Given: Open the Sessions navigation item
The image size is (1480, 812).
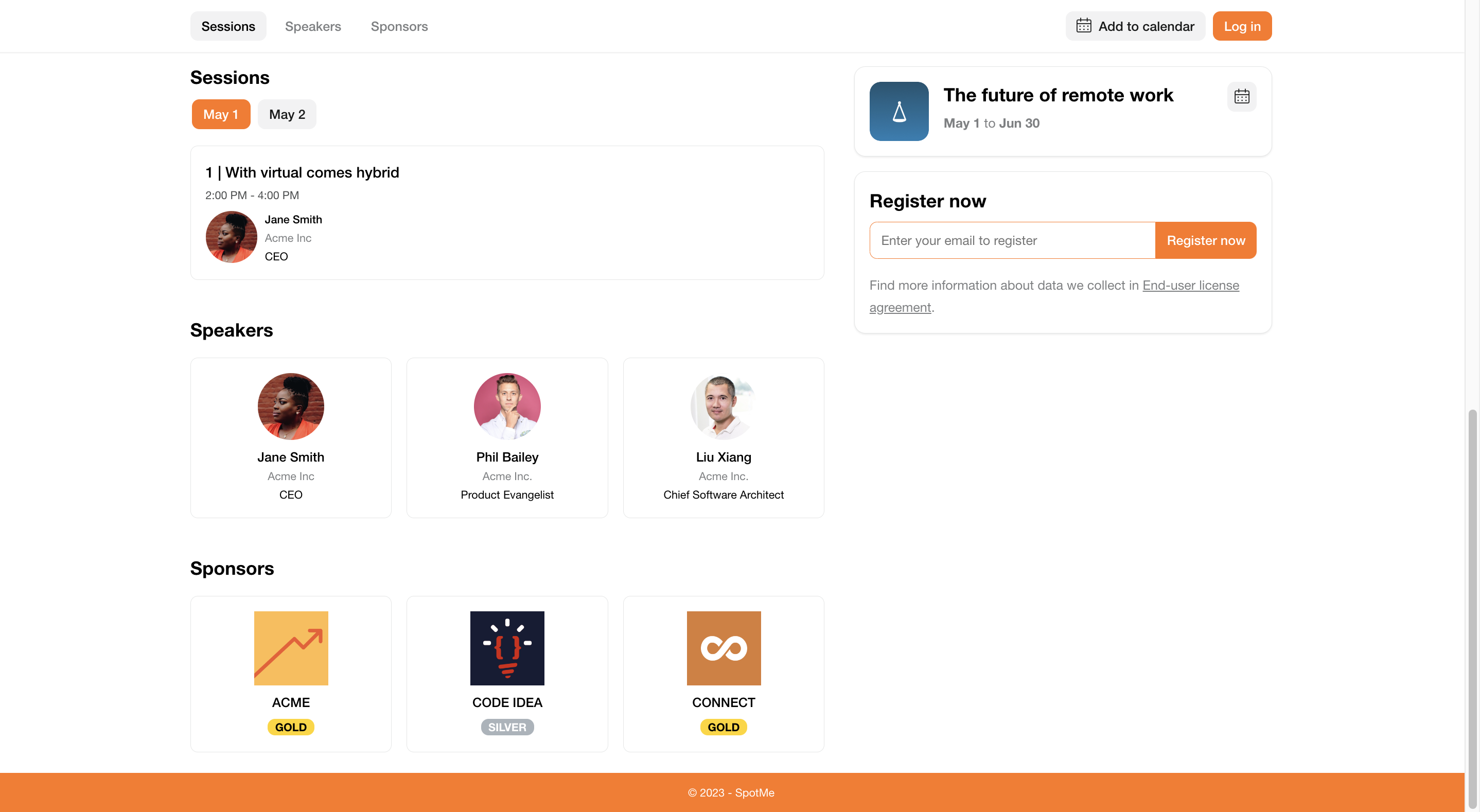Looking at the screenshot, I should 227,26.
